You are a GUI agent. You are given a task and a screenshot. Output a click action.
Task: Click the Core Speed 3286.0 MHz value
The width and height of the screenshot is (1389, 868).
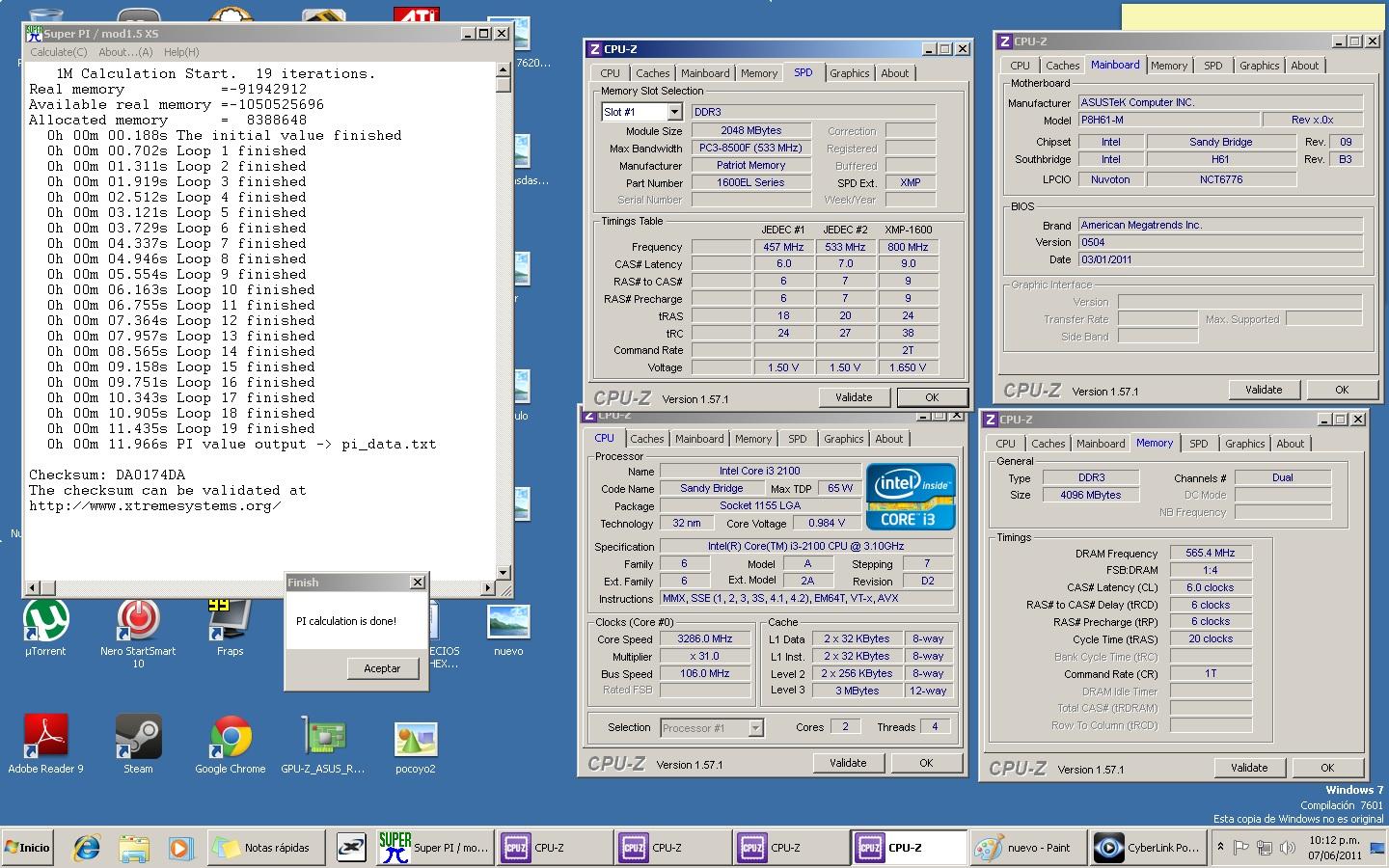click(705, 638)
